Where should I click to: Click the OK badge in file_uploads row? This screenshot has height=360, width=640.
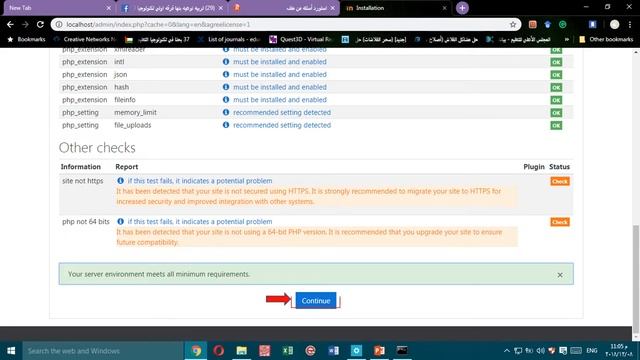(556, 125)
